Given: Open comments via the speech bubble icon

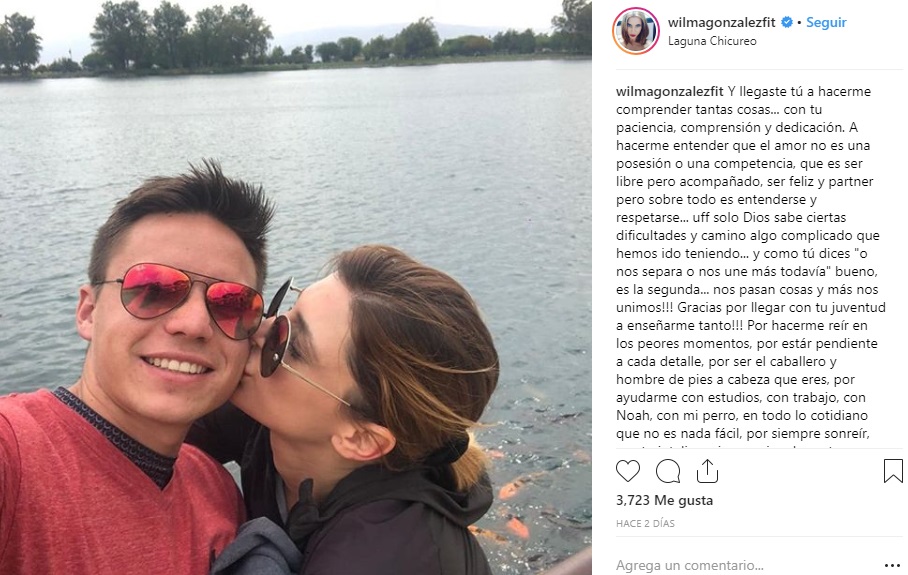Looking at the screenshot, I should click(668, 471).
